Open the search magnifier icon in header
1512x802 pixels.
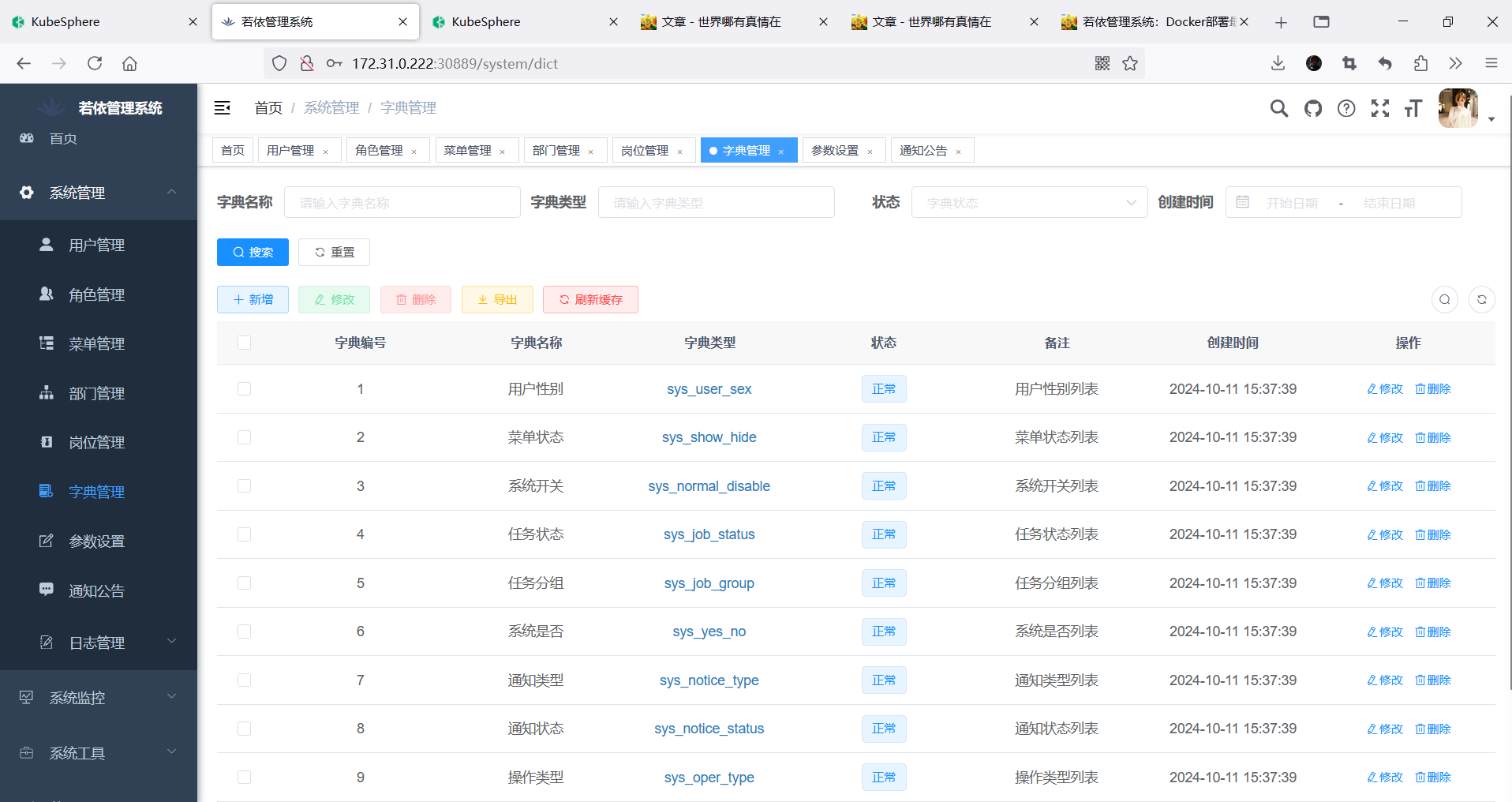coord(1278,108)
